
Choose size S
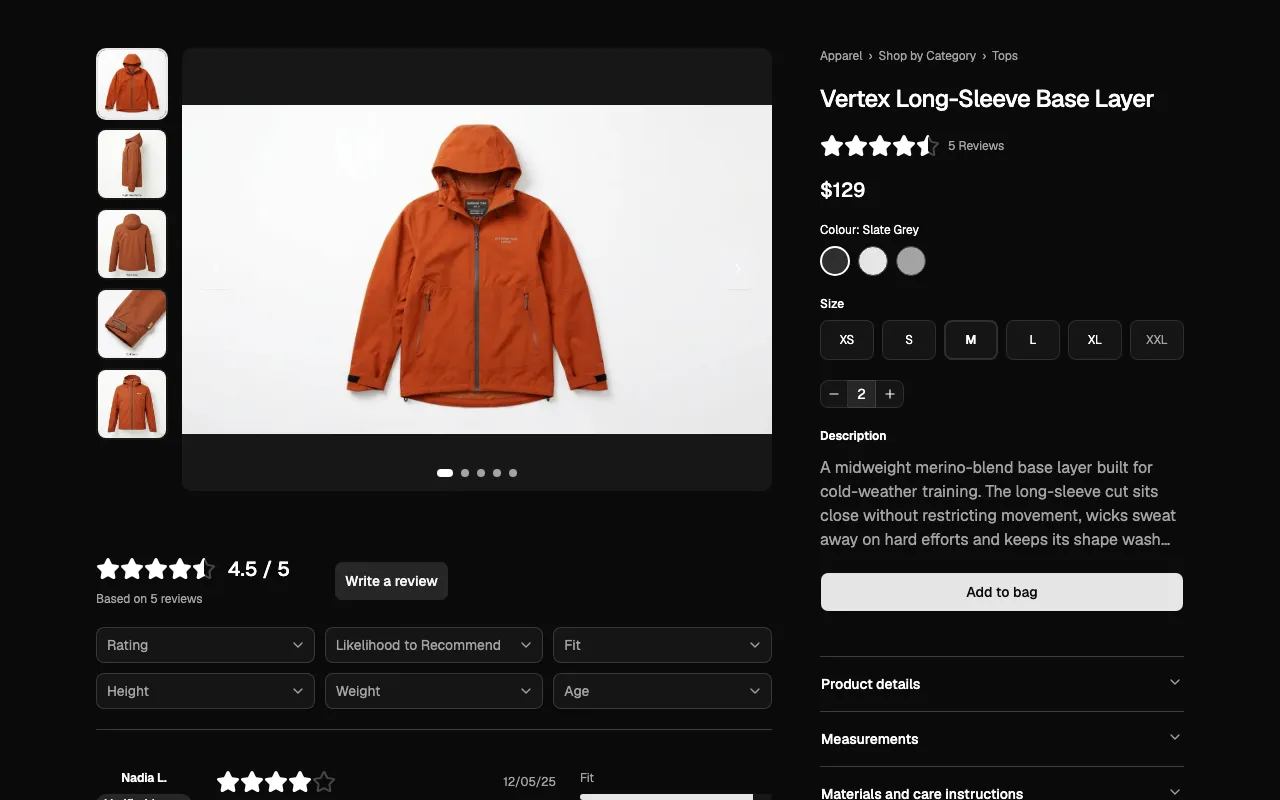[x=909, y=340]
